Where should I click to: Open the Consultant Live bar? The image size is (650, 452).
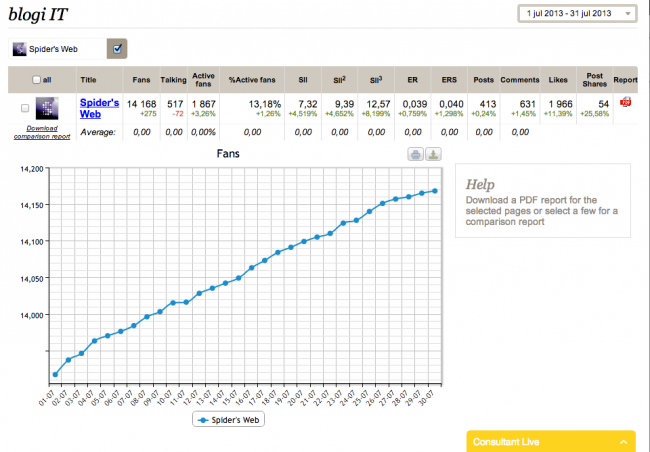pos(551,441)
